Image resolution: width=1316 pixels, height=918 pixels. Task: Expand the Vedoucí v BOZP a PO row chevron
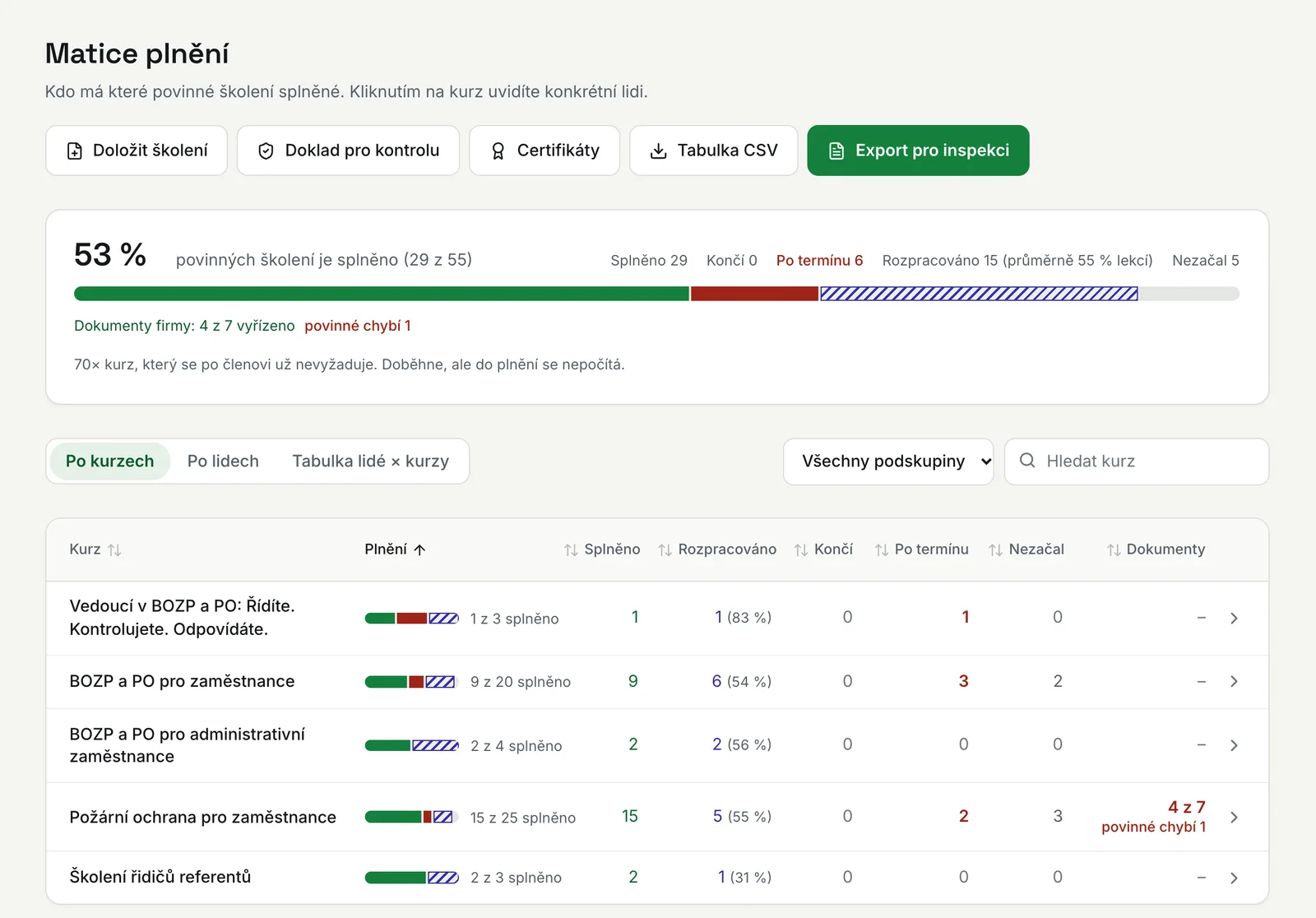(x=1234, y=619)
